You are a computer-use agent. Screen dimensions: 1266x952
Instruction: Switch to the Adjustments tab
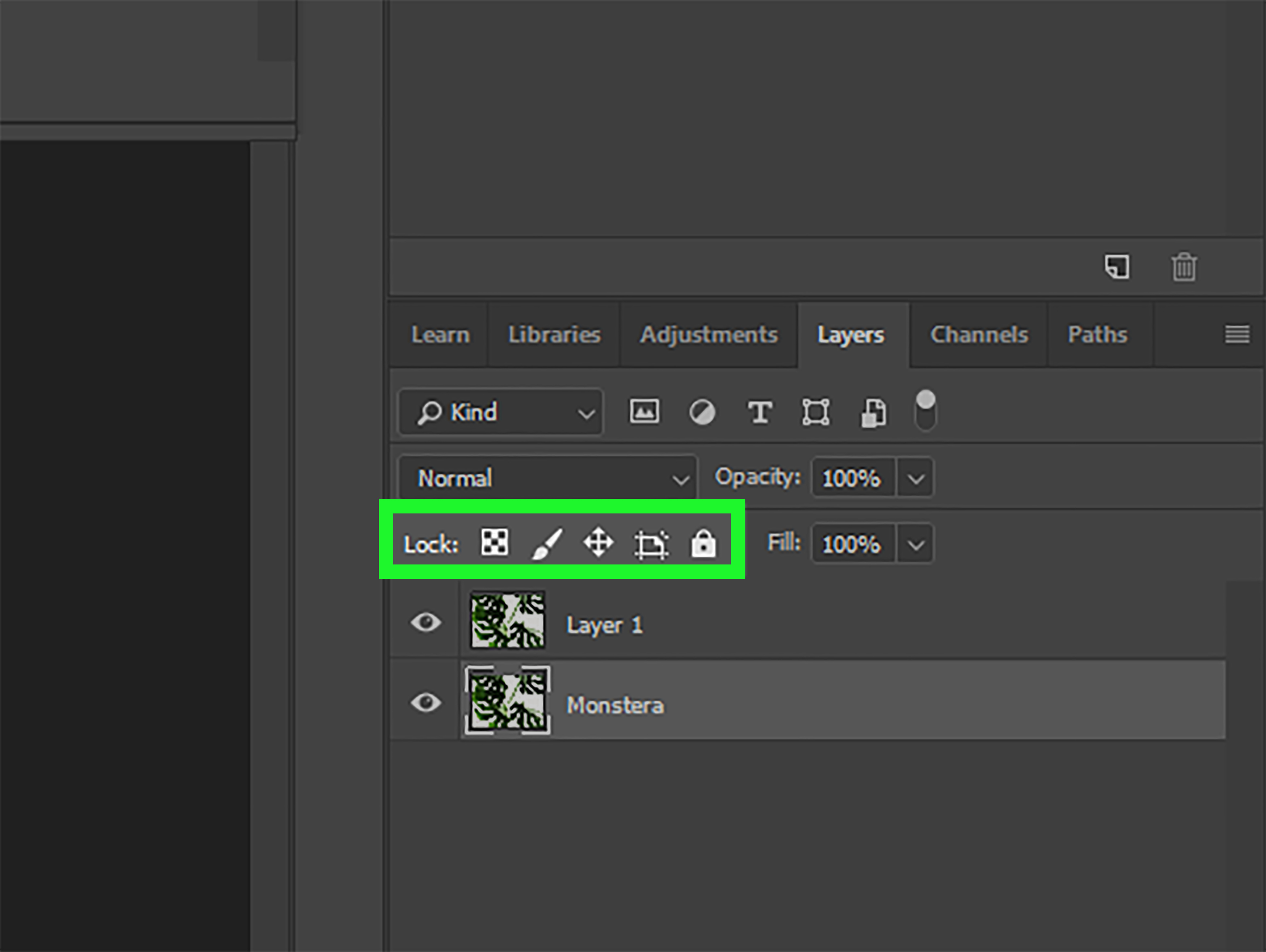(709, 335)
